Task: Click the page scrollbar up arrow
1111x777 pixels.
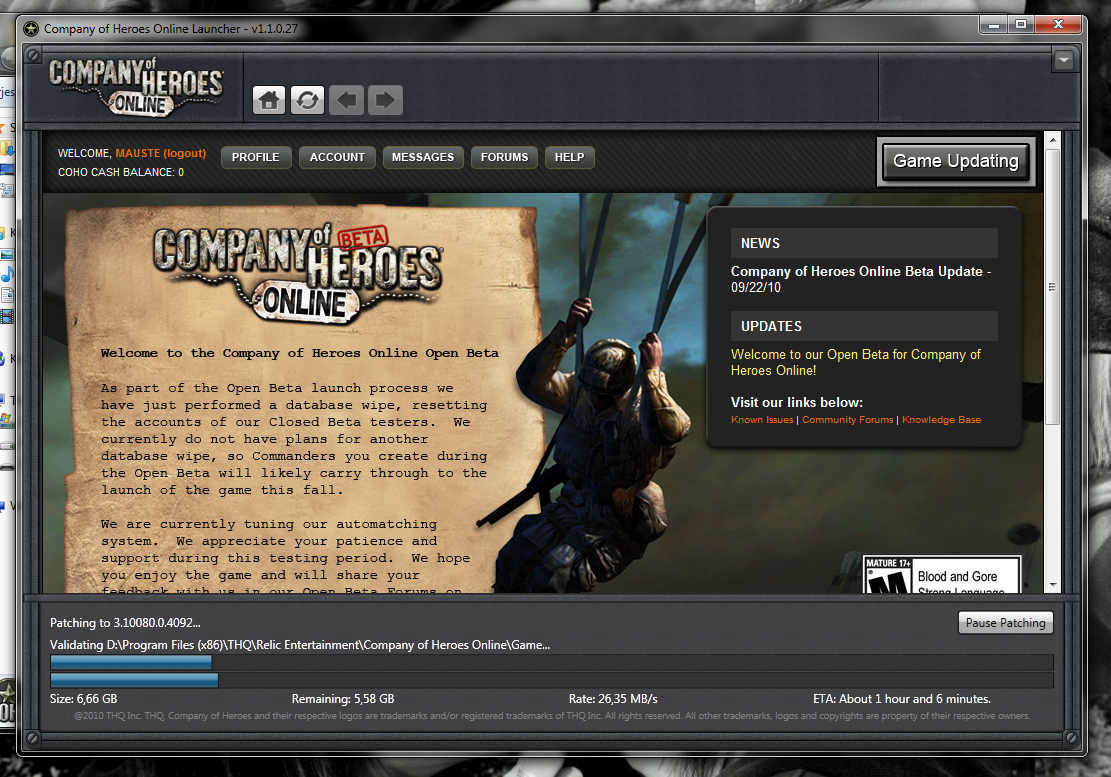Action: tap(1053, 140)
